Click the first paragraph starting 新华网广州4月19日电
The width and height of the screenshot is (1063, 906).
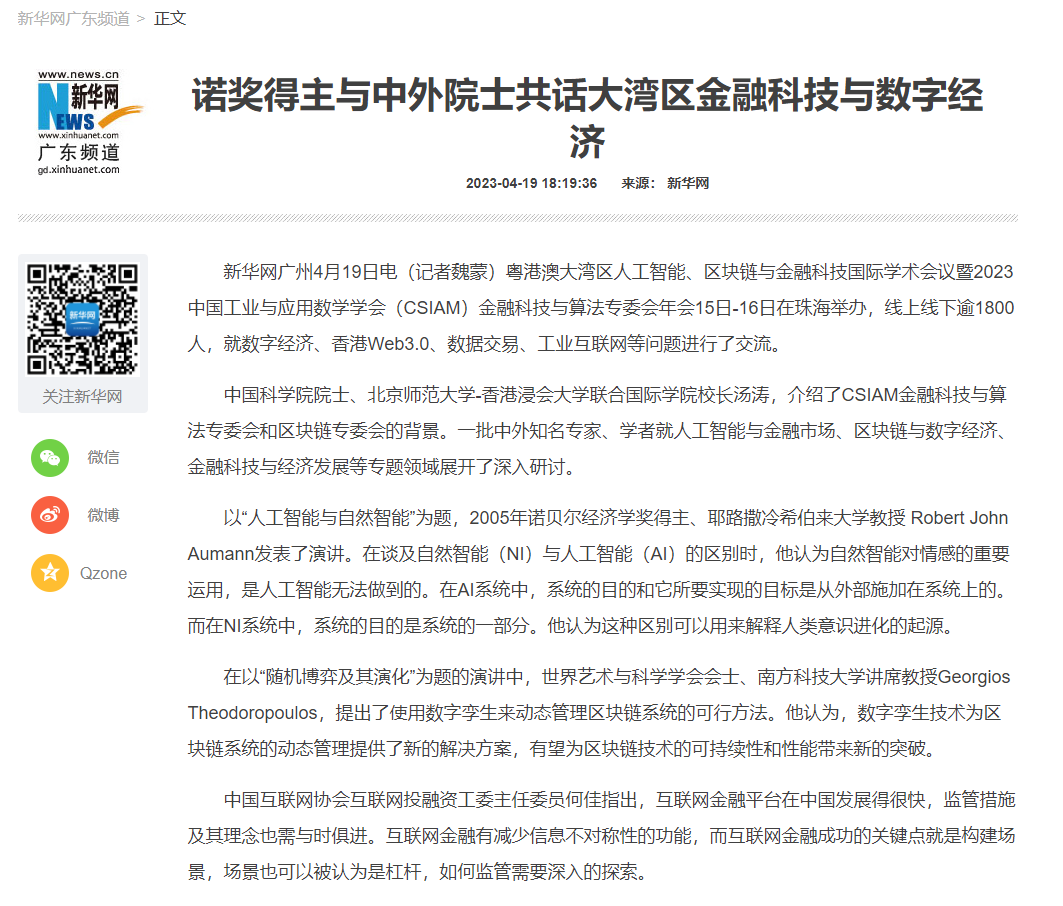click(600, 308)
